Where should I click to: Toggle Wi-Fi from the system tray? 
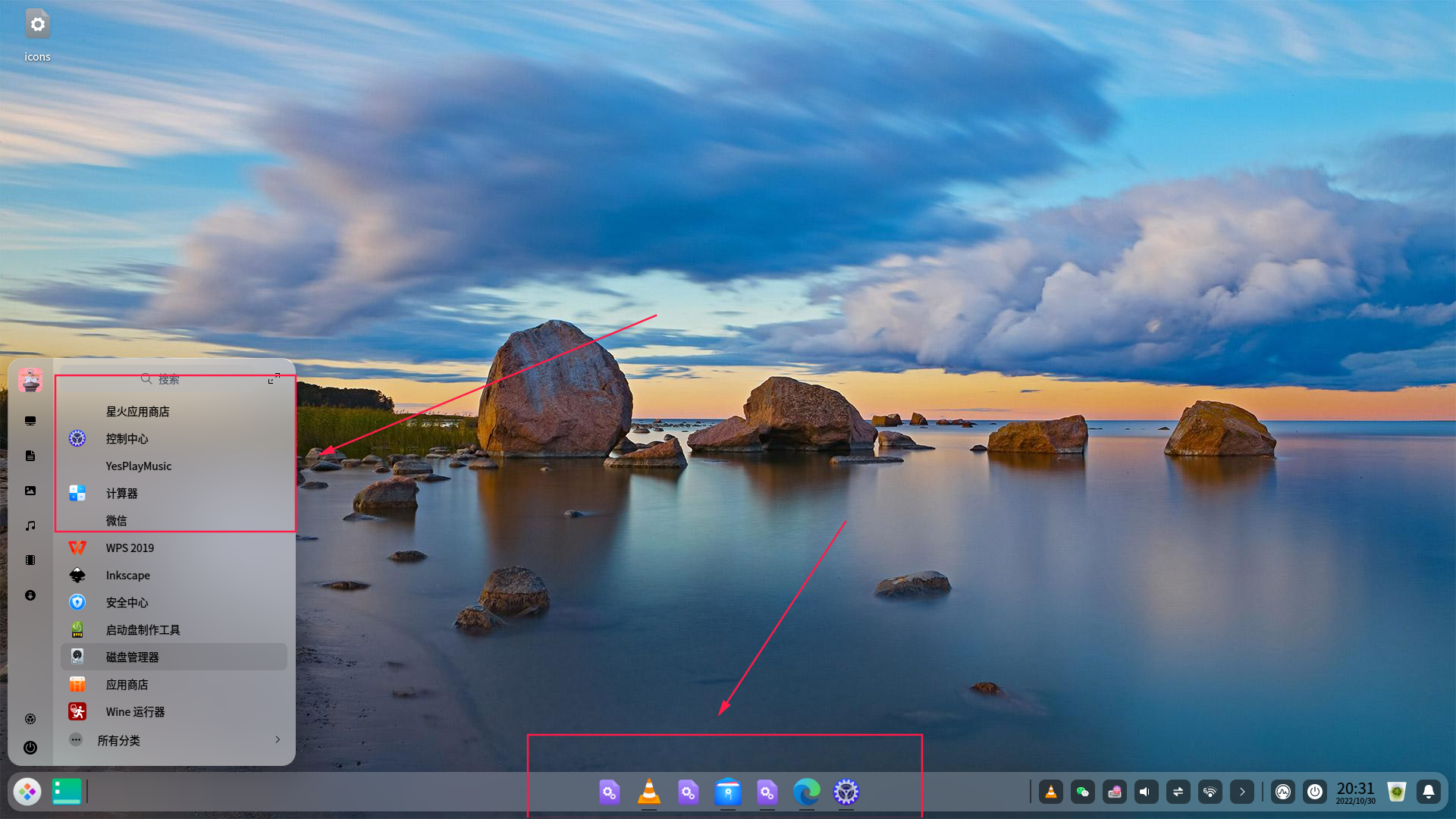point(1210,792)
